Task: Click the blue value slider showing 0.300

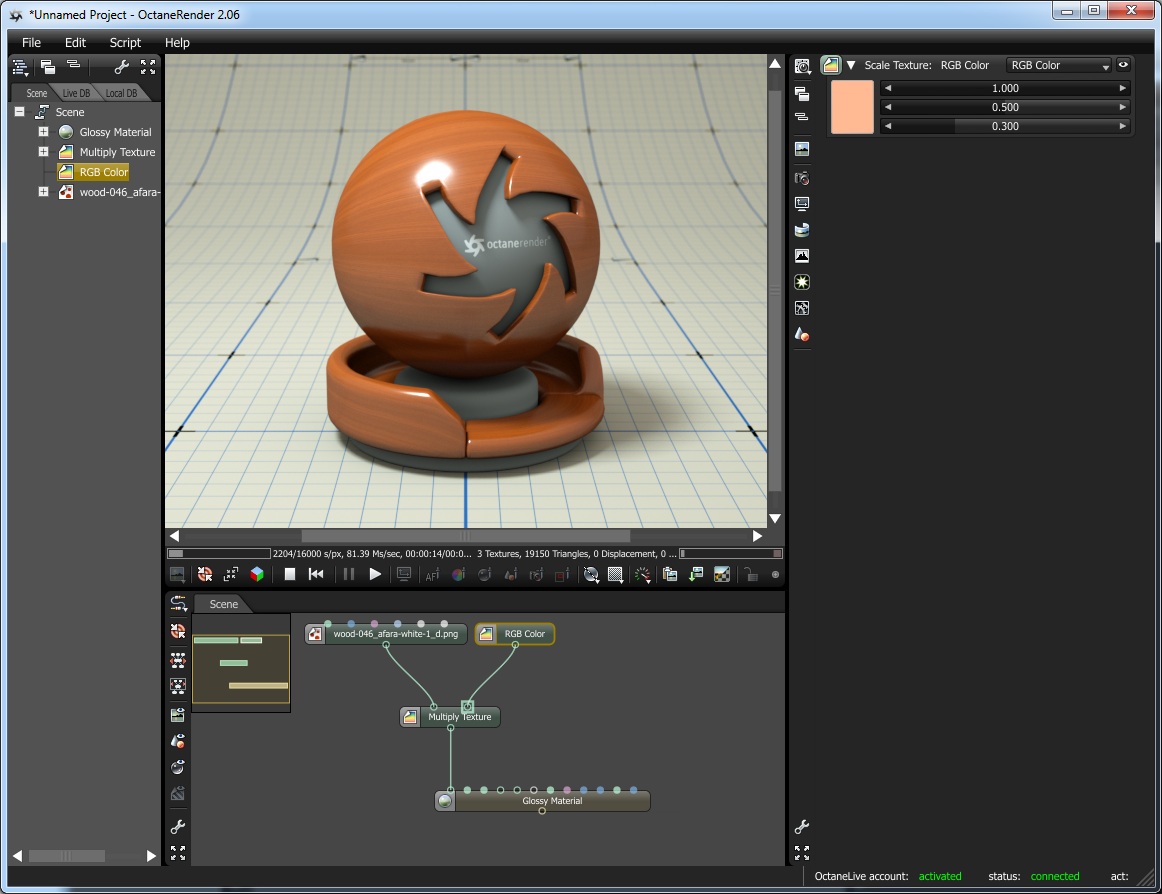Action: tap(1005, 126)
